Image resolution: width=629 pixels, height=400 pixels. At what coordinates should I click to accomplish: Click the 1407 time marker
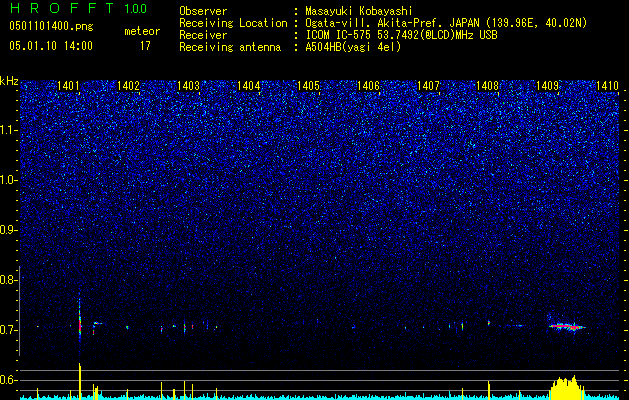(428, 86)
